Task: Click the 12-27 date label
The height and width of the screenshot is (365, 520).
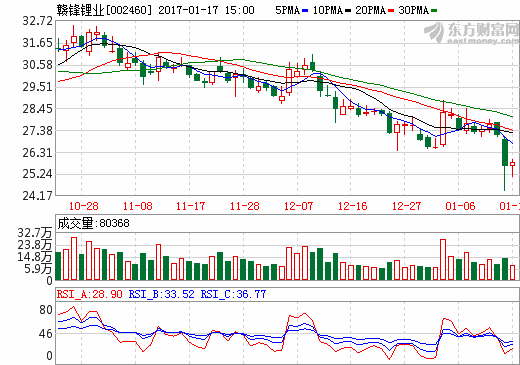Action: click(407, 206)
